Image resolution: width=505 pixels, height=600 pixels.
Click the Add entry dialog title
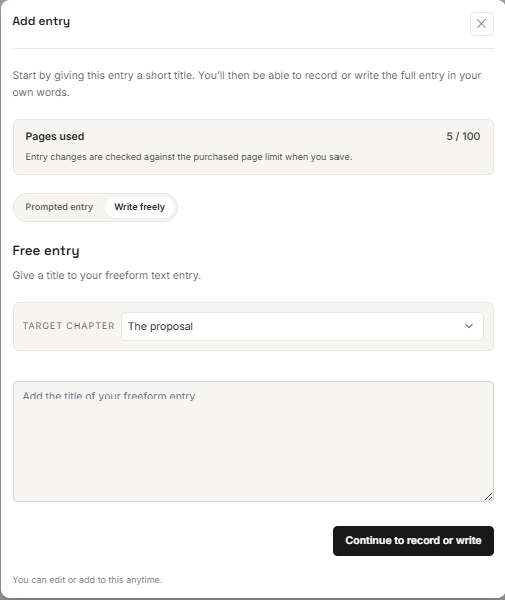coord(41,21)
